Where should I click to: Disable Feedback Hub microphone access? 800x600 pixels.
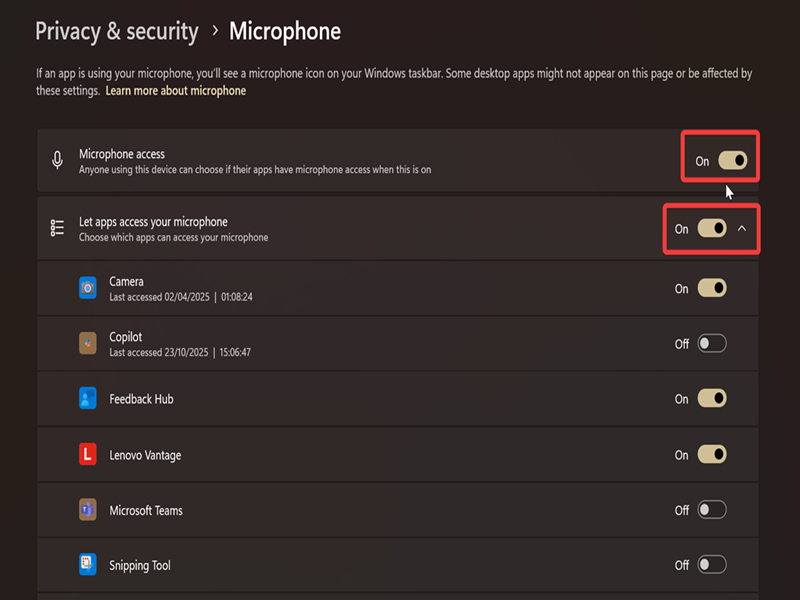coord(712,398)
